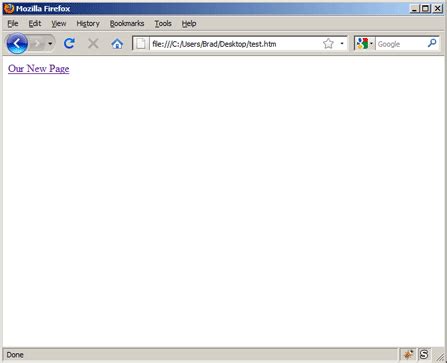This screenshot has width=447, height=363.
Task: Minimize the Firefox window
Action: 414,9
